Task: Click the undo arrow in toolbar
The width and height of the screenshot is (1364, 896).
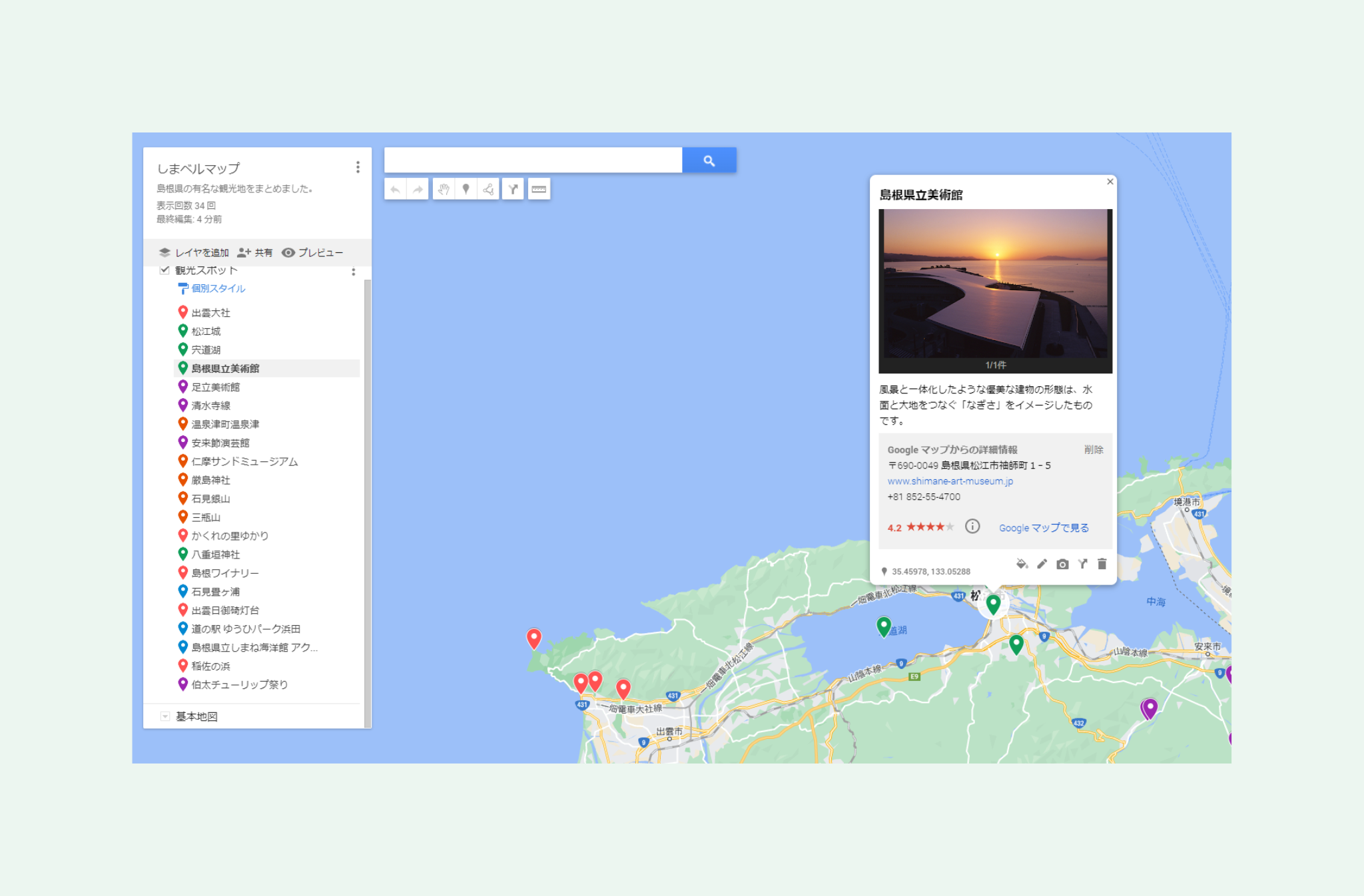Action: coord(395,190)
